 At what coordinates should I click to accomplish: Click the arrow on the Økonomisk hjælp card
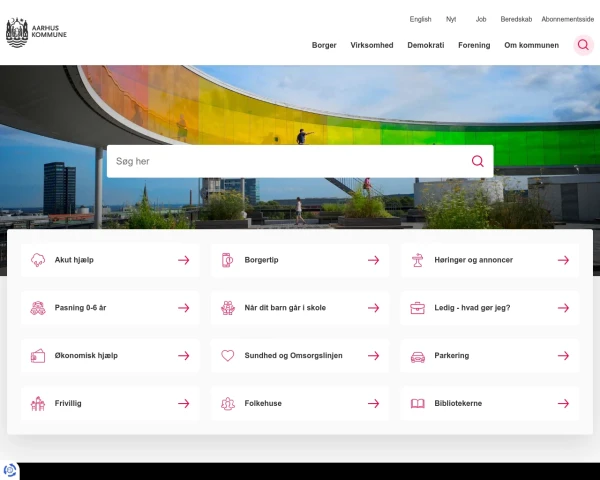pos(184,356)
